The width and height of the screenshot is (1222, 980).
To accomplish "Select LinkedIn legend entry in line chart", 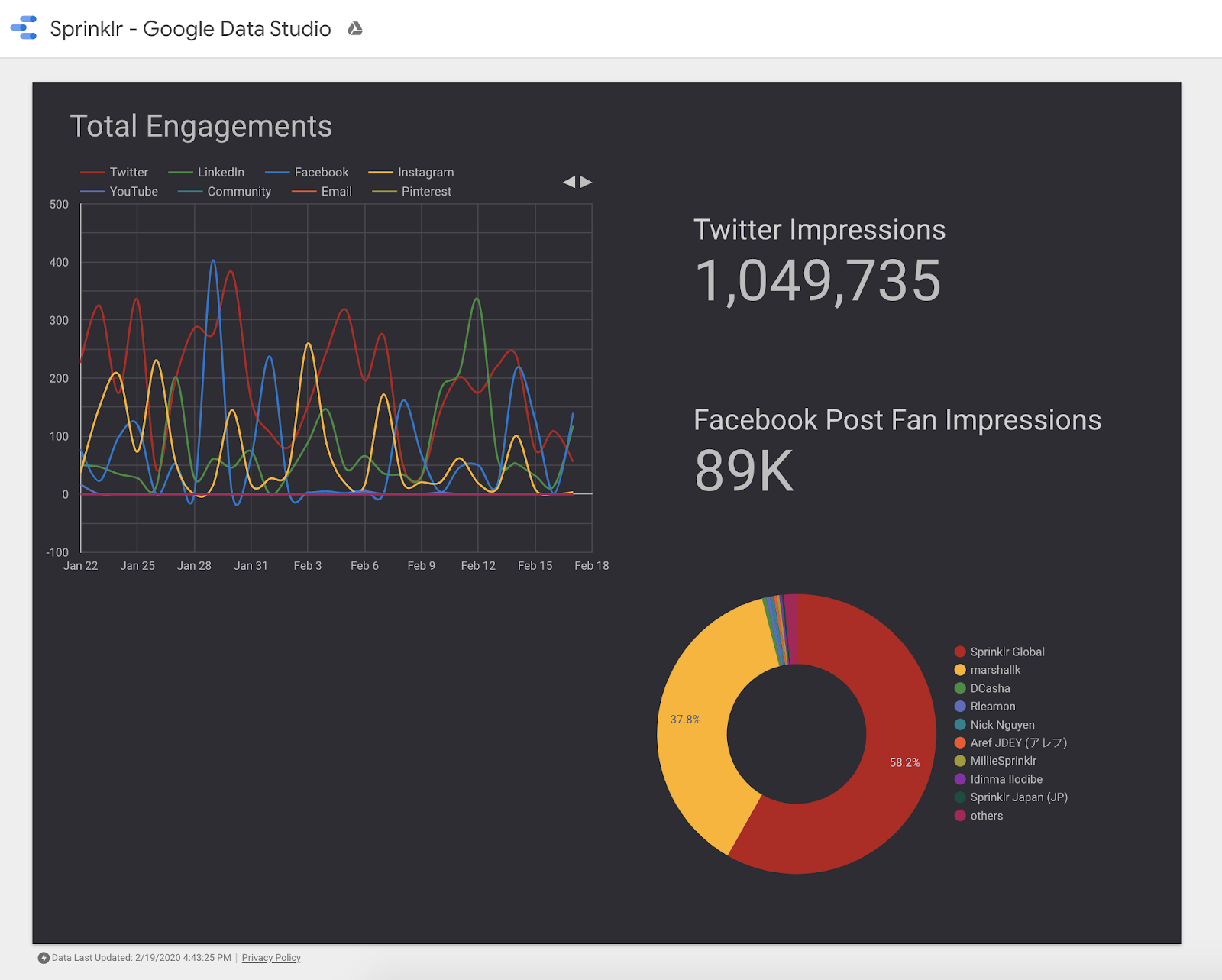I will click(206, 173).
